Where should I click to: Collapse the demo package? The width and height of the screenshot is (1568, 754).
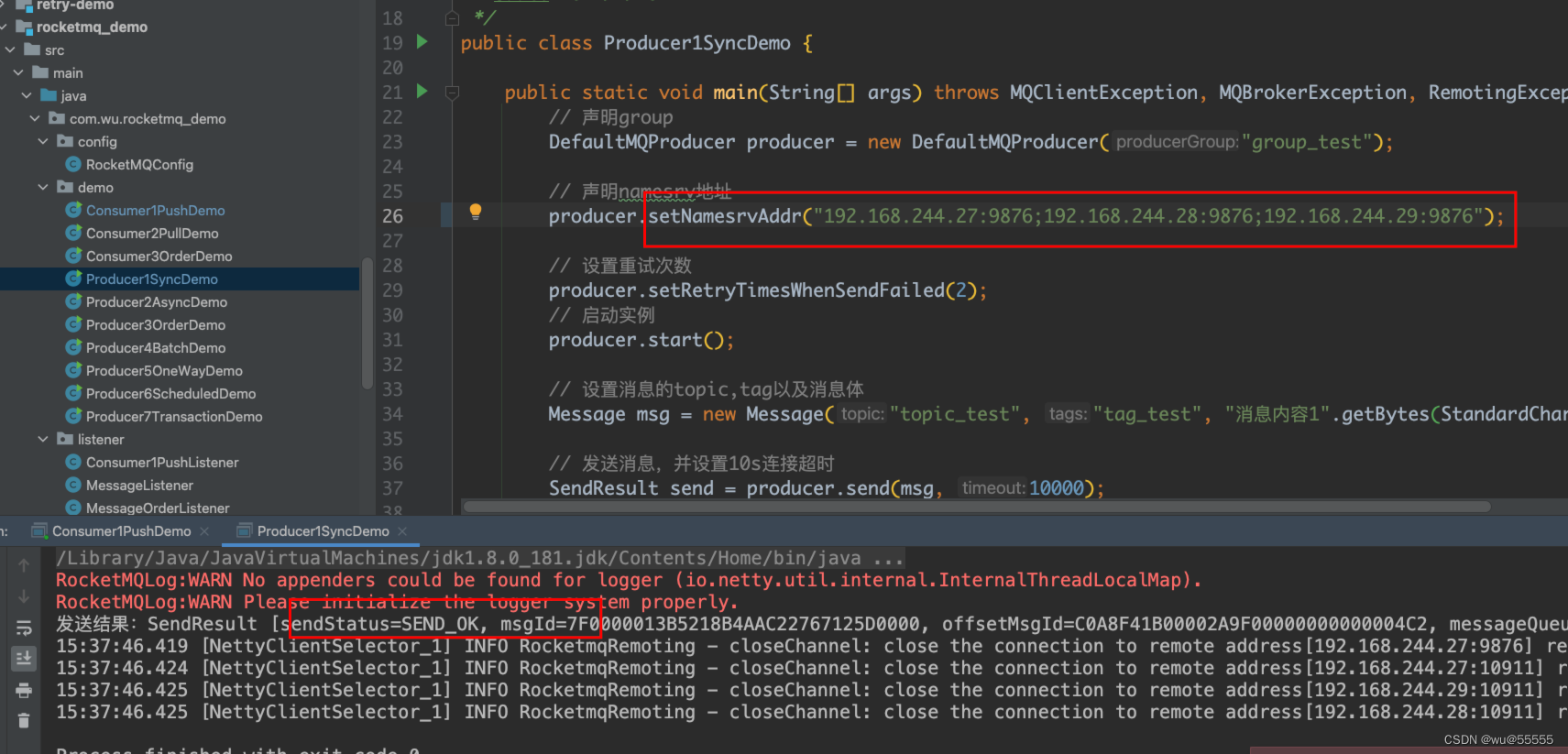43,187
